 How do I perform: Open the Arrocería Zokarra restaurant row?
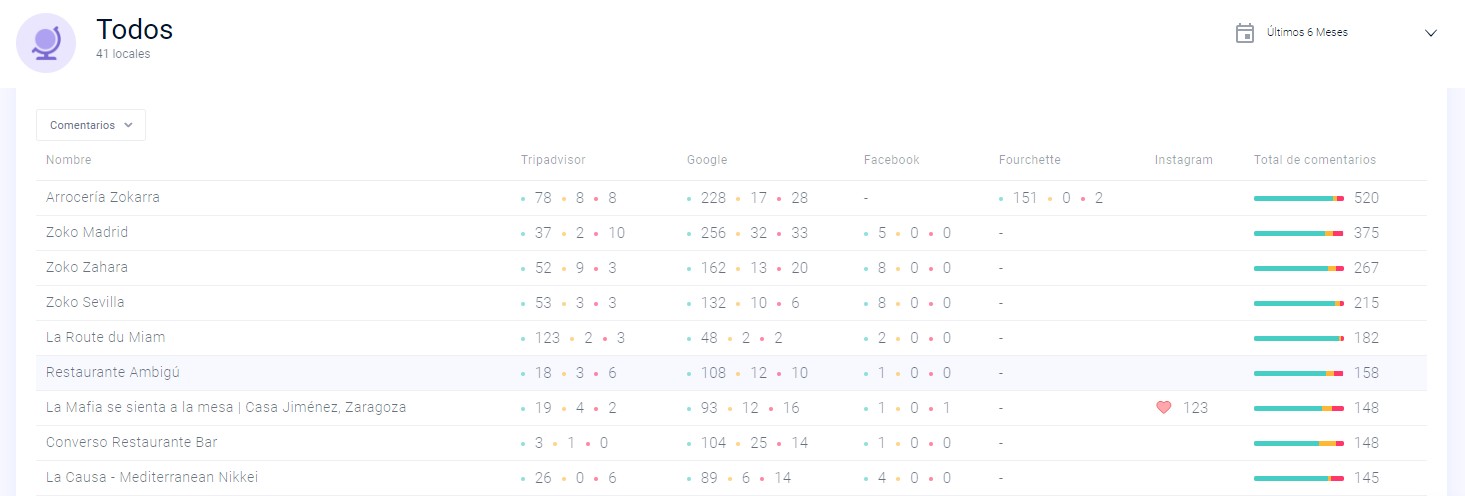pyautogui.click(x=731, y=198)
